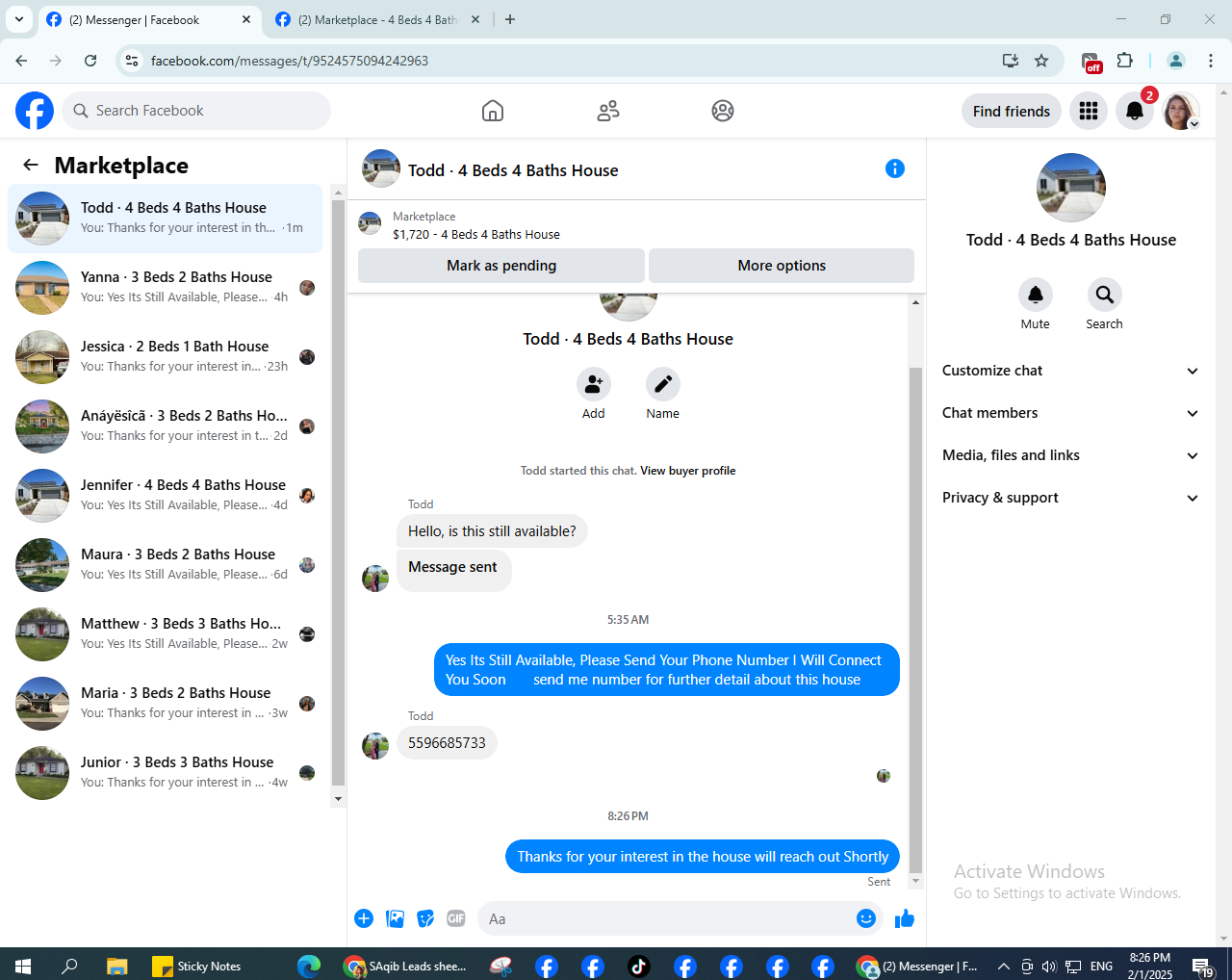Add people to the chat
The width and height of the screenshot is (1232, 980).
[594, 384]
